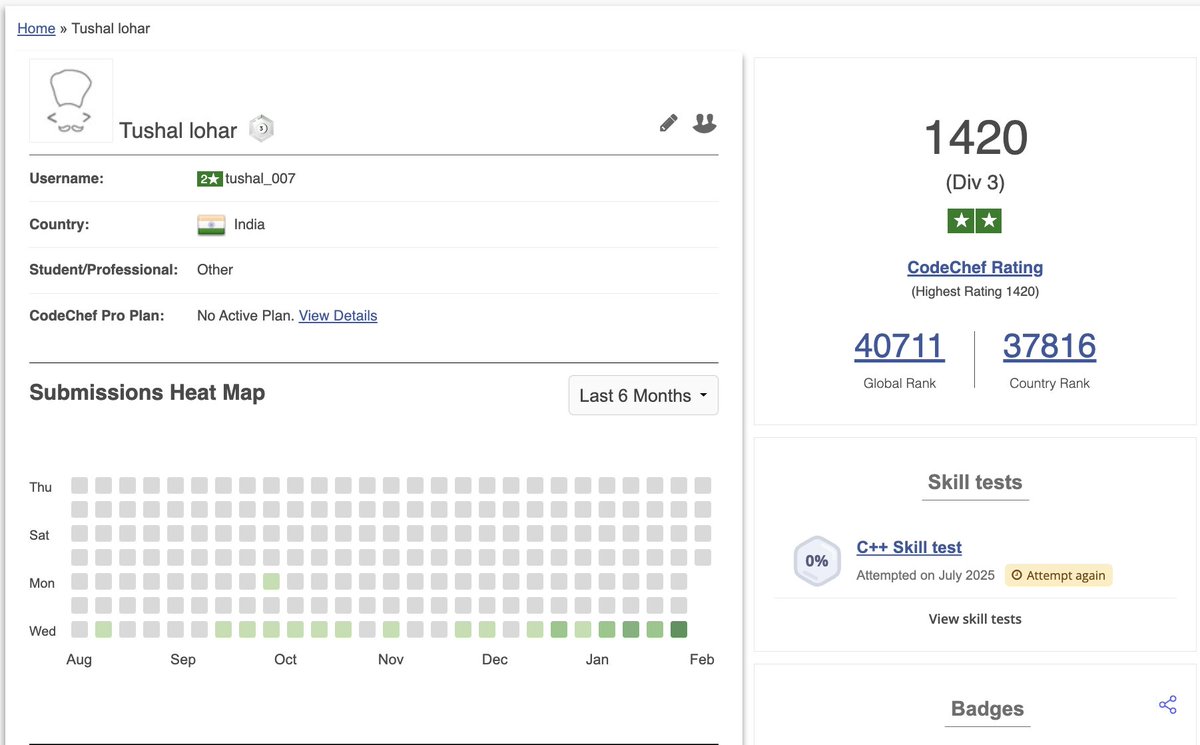Click the two green stars rating icon
1200x745 pixels.
(x=975, y=221)
